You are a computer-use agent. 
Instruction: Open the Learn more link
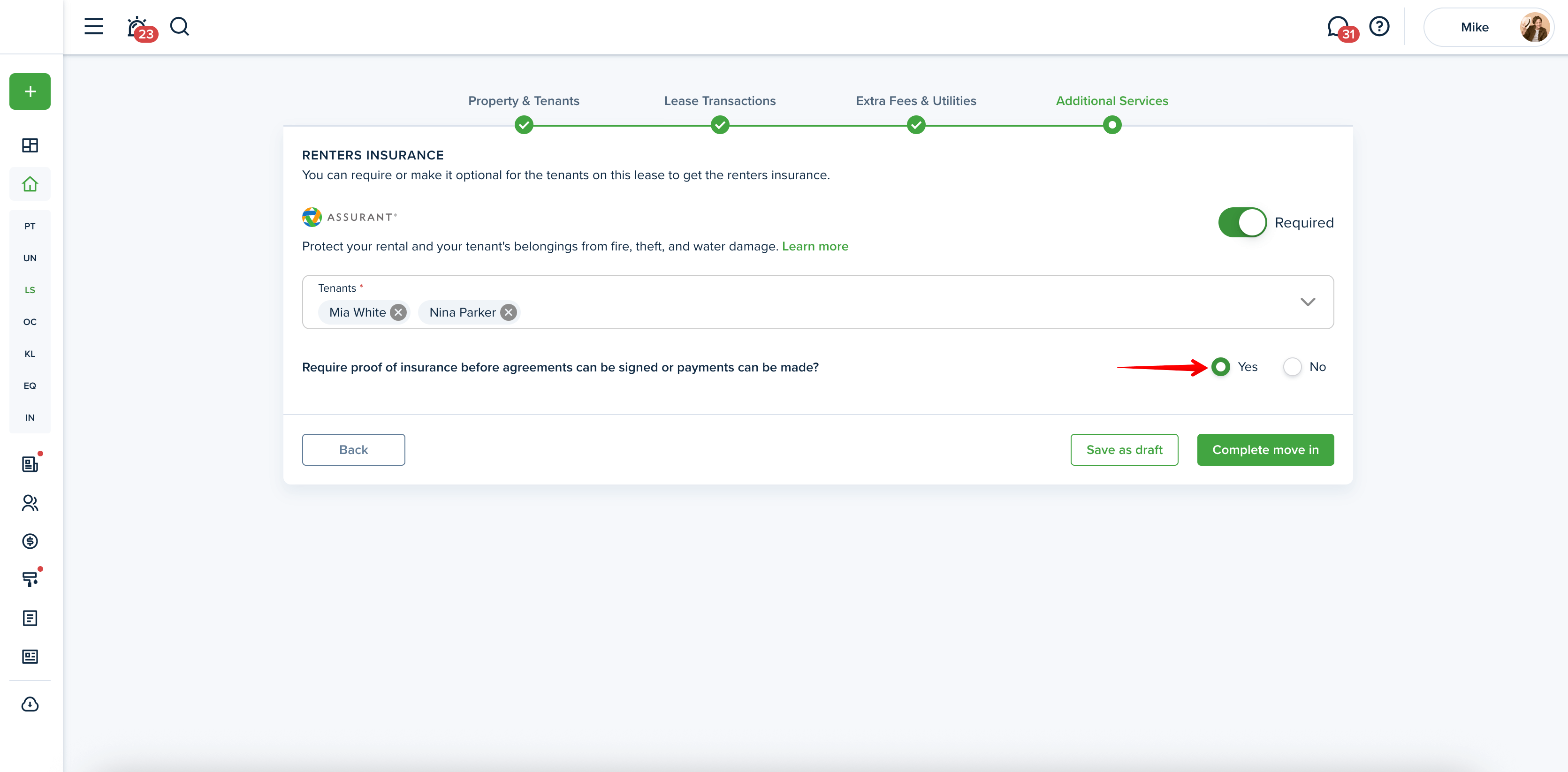click(x=814, y=246)
